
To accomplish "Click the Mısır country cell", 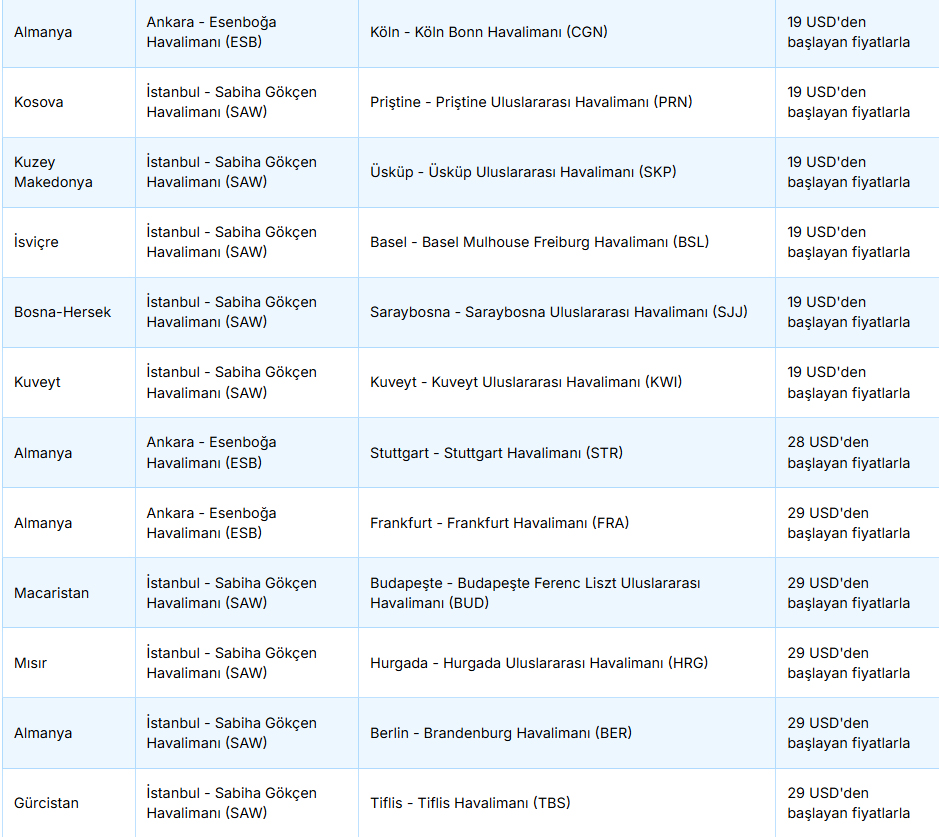I will pyautogui.click(x=30, y=663).
